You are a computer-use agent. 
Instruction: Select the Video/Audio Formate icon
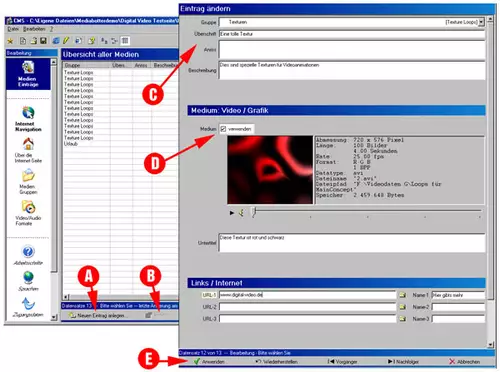pos(28,213)
